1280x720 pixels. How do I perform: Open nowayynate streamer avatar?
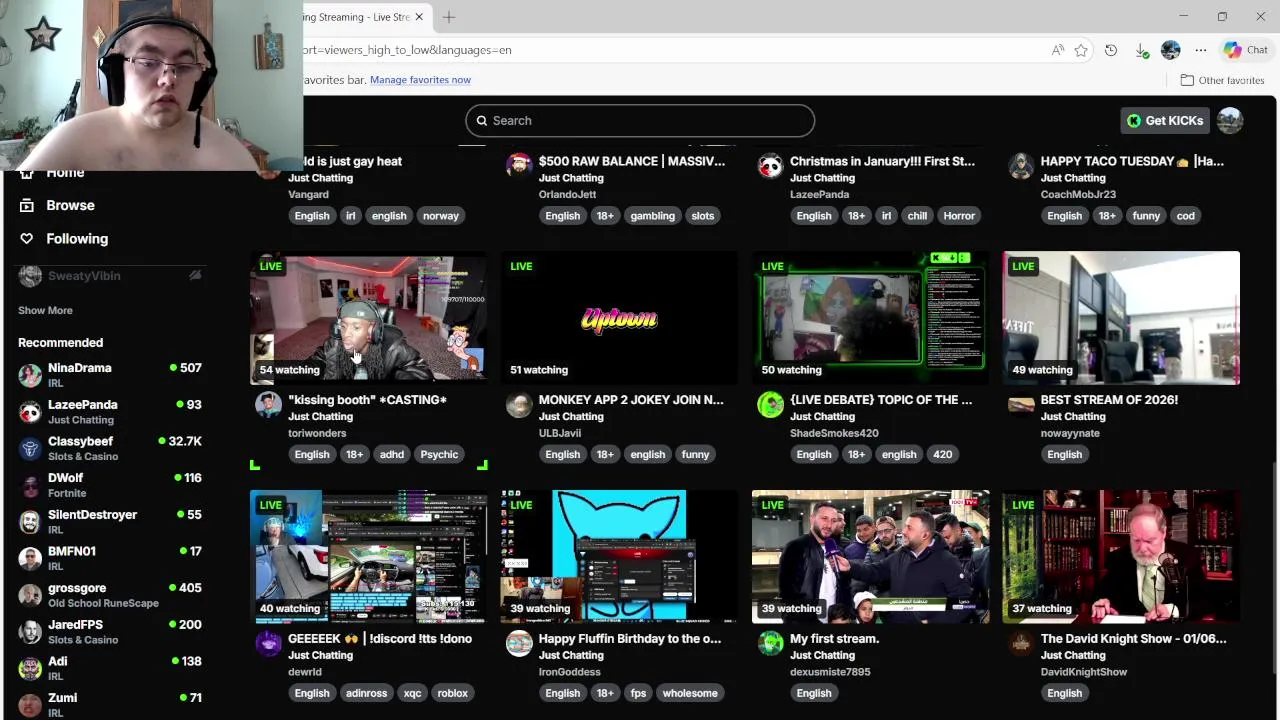[x=1021, y=404]
